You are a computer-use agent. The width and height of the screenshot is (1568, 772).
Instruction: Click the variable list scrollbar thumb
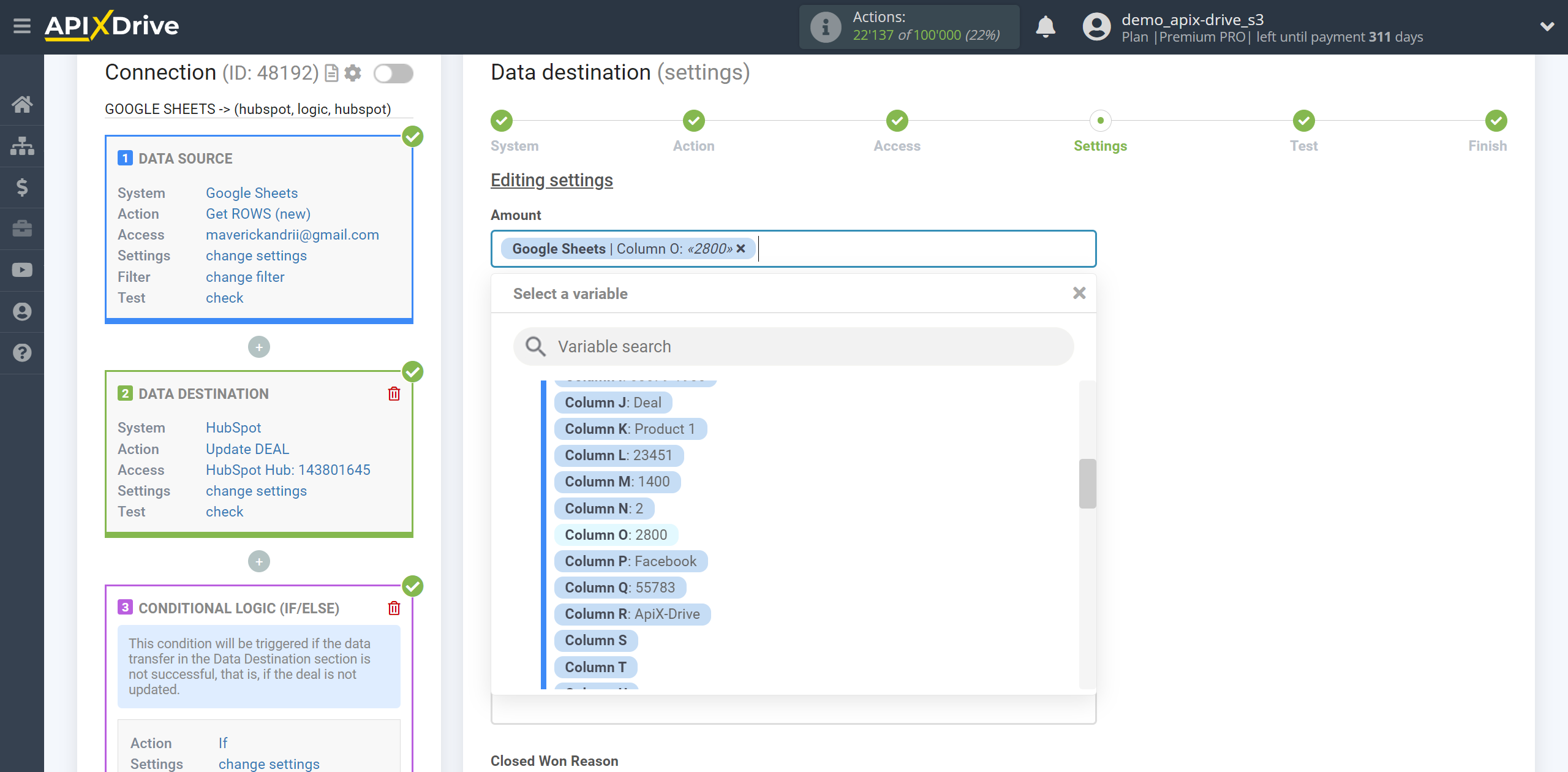click(1088, 483)
